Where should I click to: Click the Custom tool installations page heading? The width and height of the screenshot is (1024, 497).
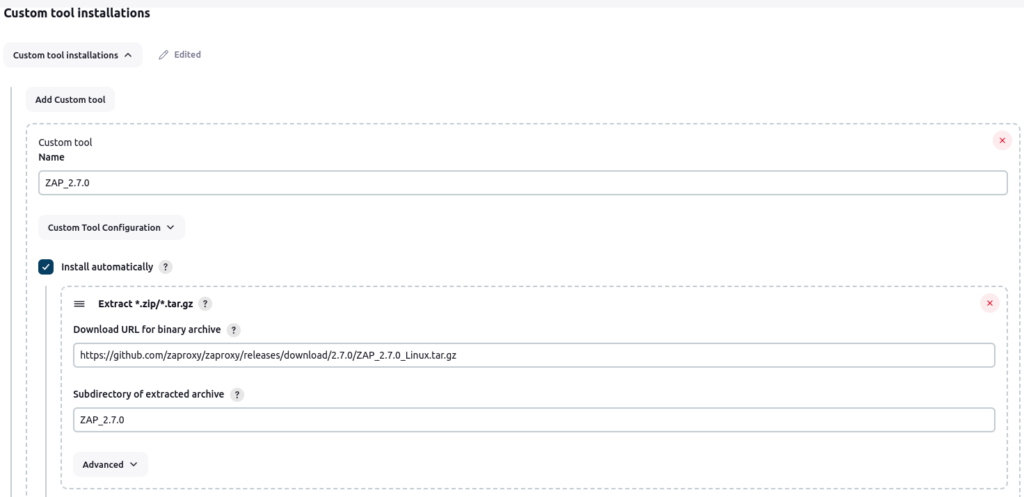tap(77, 13)
